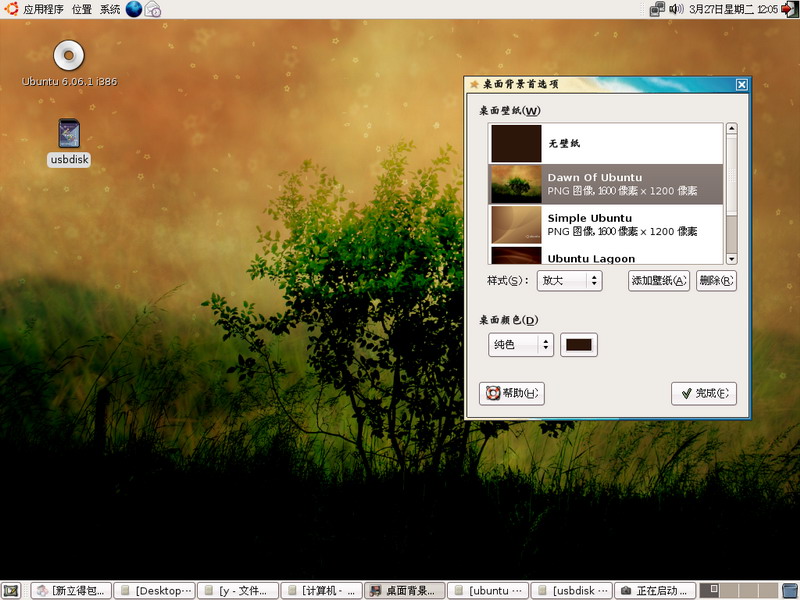The width and height of the screenshot is (800, 600).
Task: Open the 样式 style dropdown showing 放大
Action: (x=569, y=281)
